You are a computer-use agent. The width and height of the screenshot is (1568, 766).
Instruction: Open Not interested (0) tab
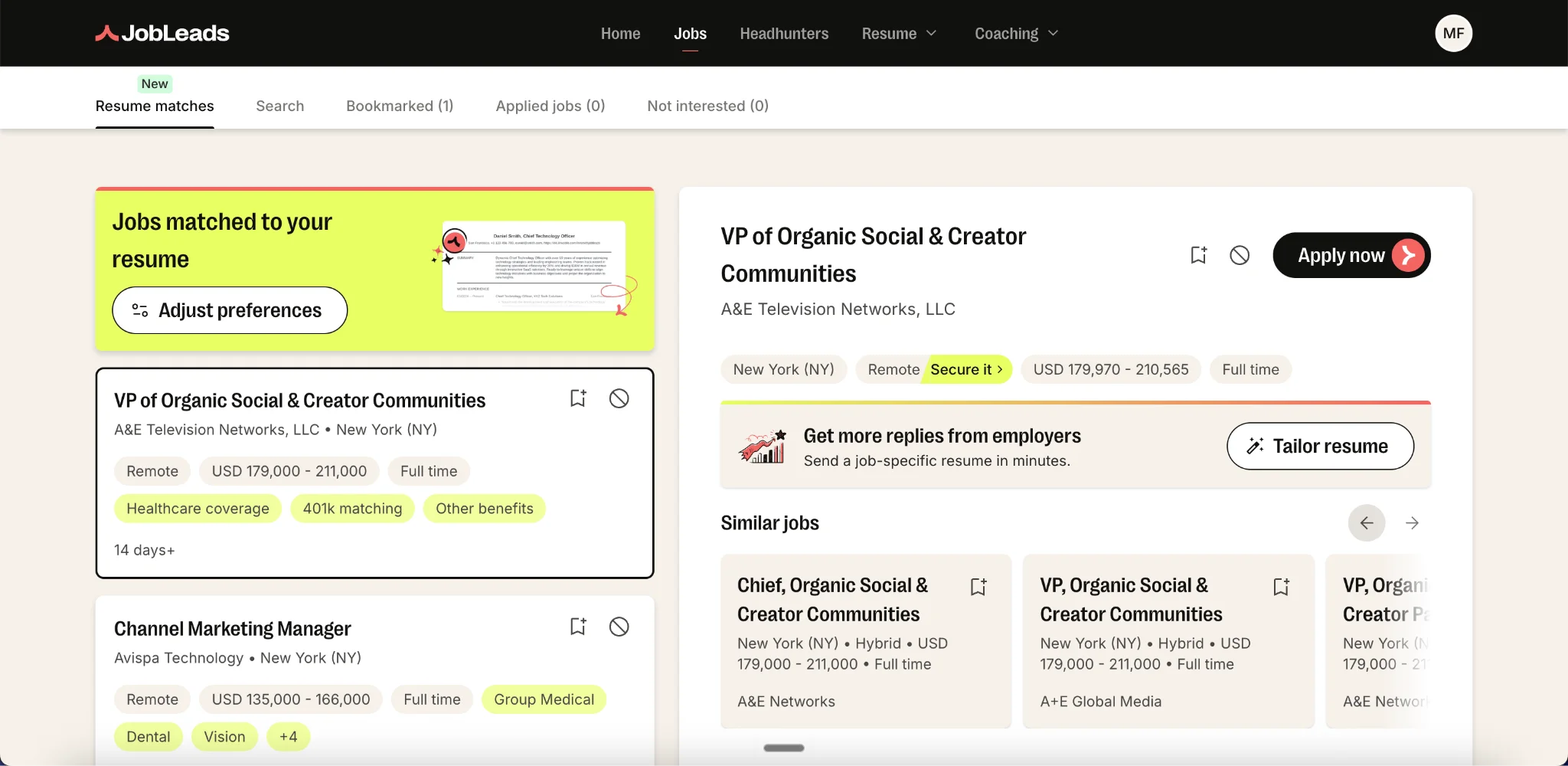(x=707, y=106)
